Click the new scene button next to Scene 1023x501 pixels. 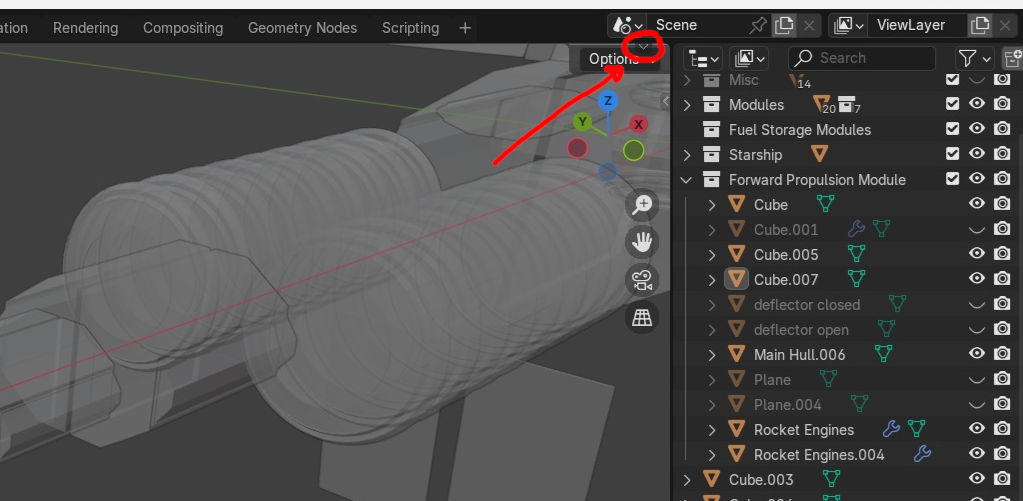pos(784,25)
